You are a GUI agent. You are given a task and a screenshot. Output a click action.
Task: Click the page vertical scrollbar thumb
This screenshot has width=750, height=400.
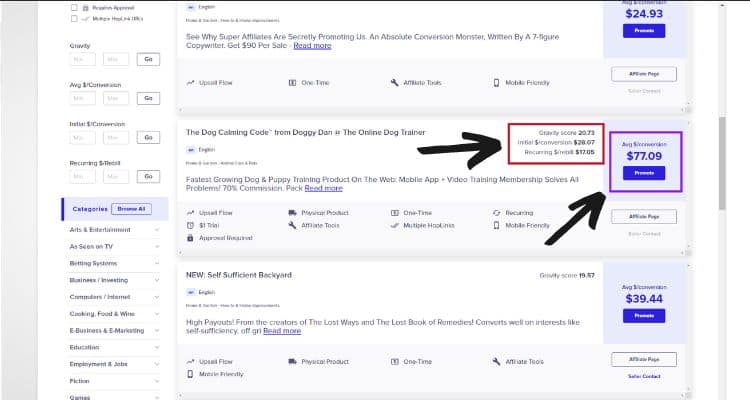722,163
